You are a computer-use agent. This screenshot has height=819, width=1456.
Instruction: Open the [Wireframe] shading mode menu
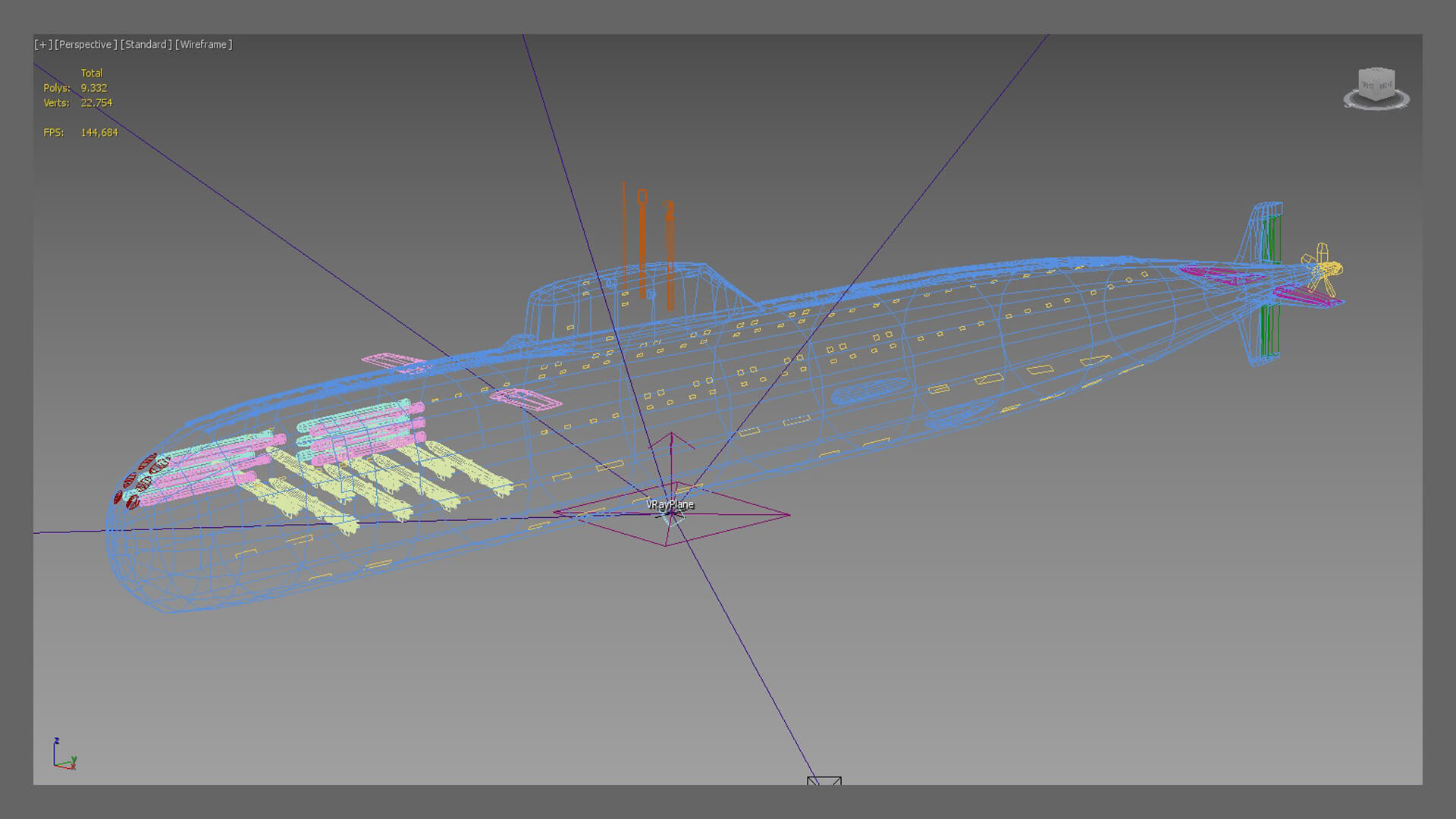[204, 45]
